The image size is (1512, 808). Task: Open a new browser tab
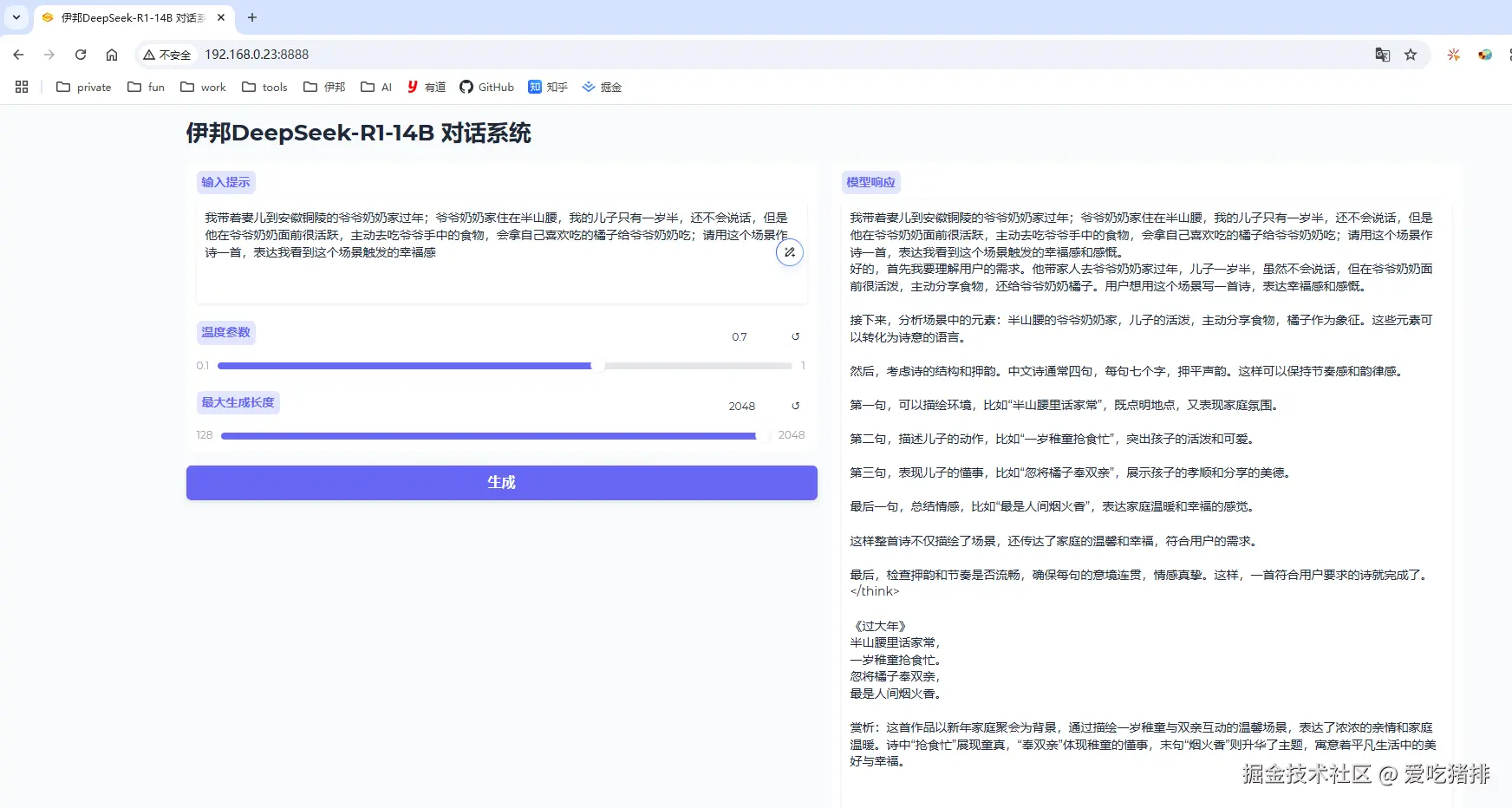pyautogui.click(x=252, y=17)
